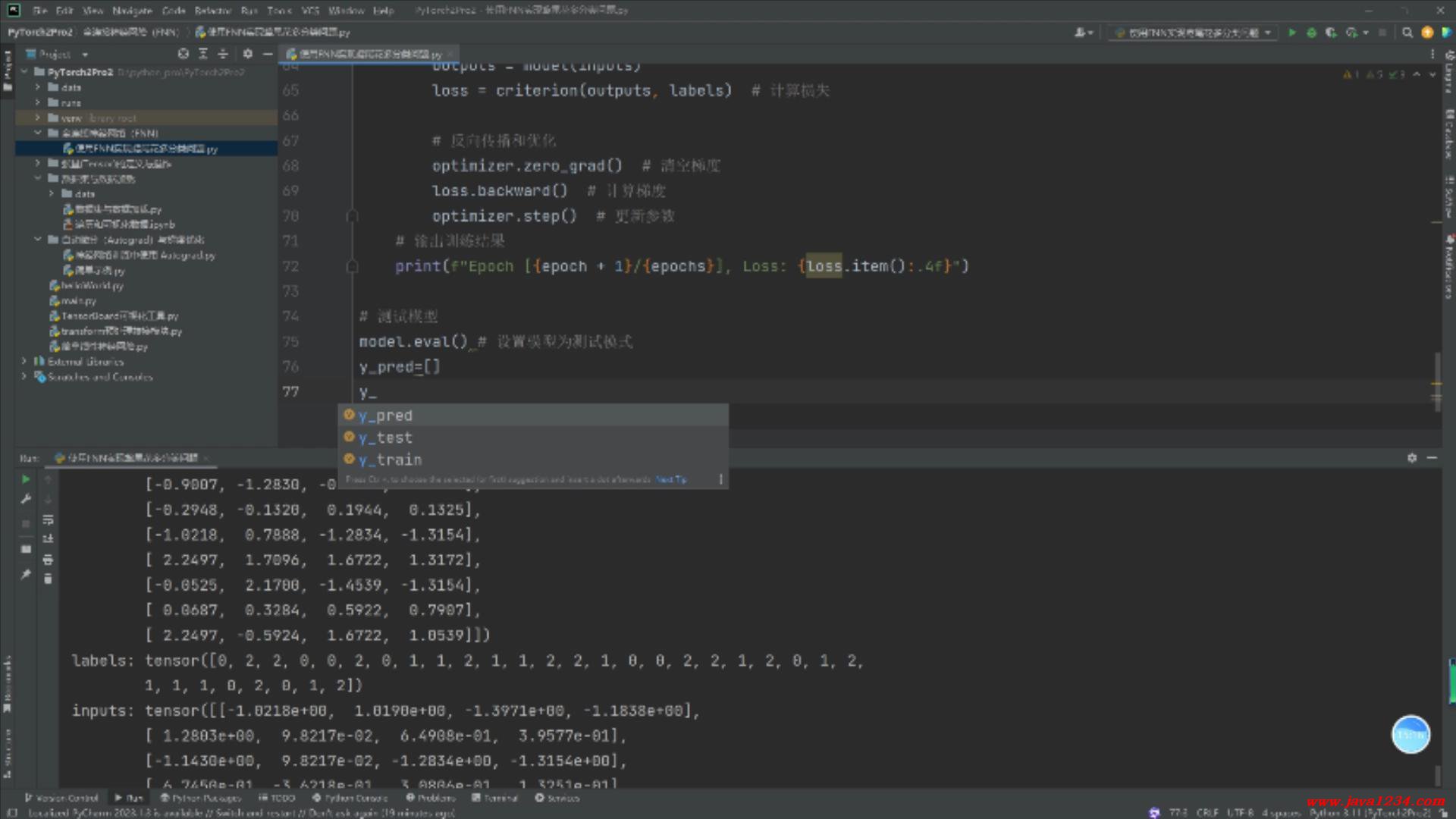Start debugging with the green bug icon

pos(1311,33)
